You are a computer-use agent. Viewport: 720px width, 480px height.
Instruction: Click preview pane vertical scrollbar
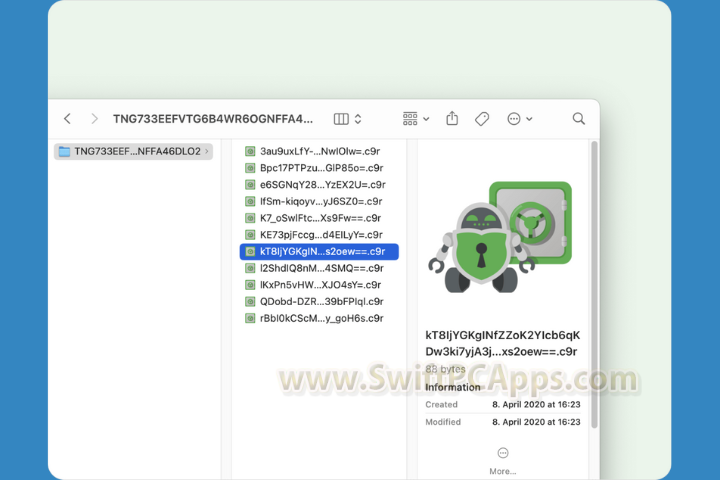click(594, 285)
